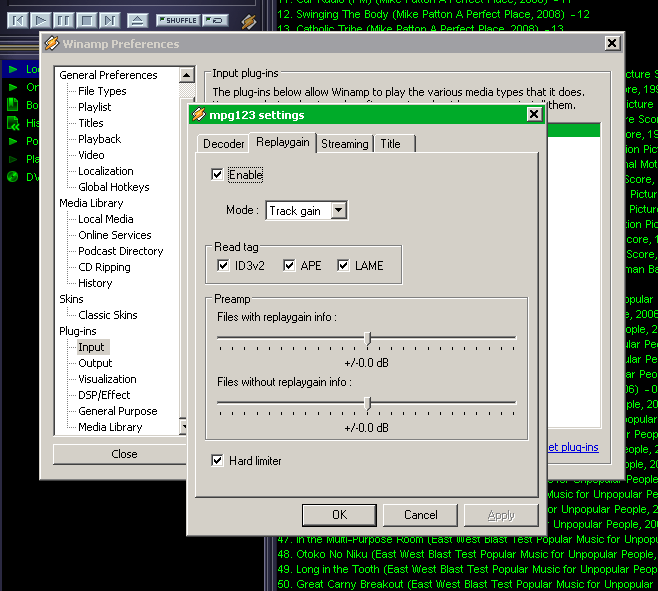
Task: Click the Play button in Winamp
Action: pyautogui.click(x=41, y=20)
